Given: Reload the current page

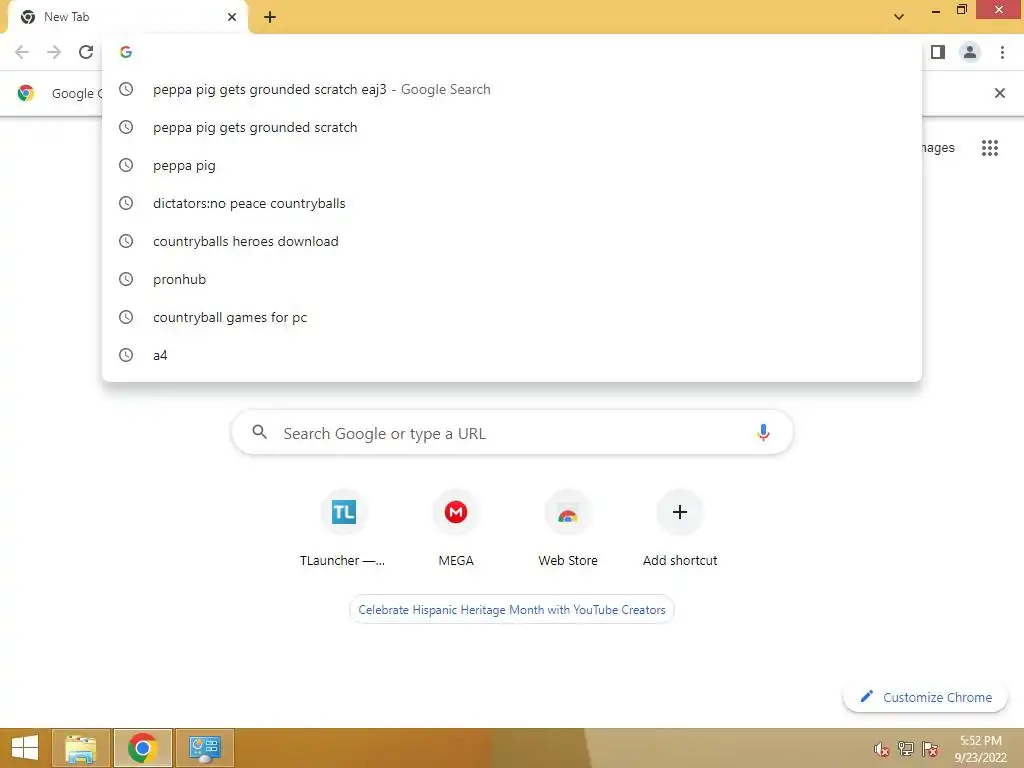Looking at the screenshot, I should [x=86, y=52].
